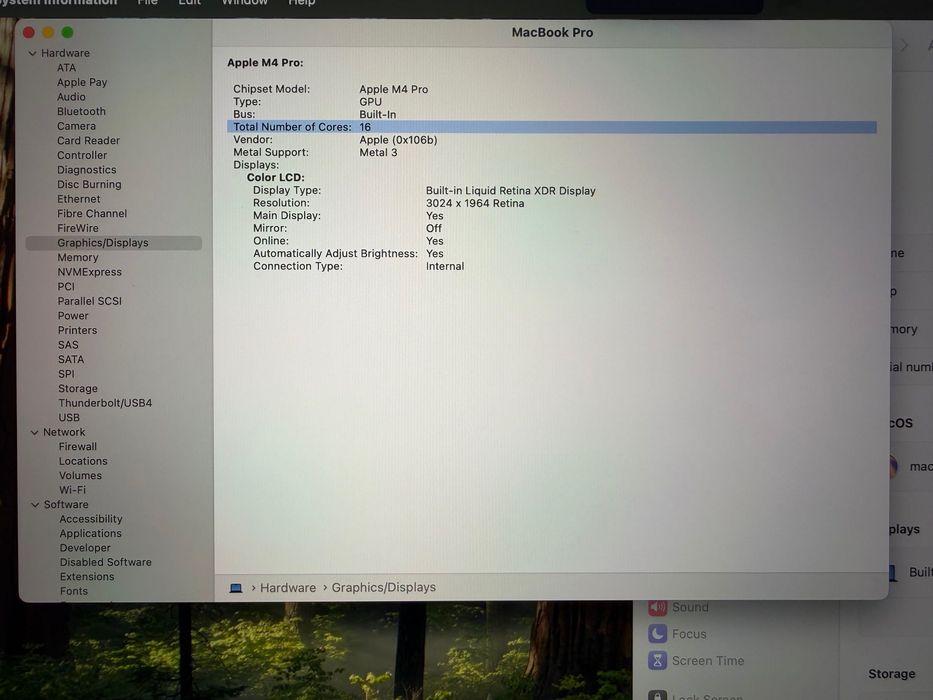
Task: Minimize the System Information window
Action: click(48, 32)
